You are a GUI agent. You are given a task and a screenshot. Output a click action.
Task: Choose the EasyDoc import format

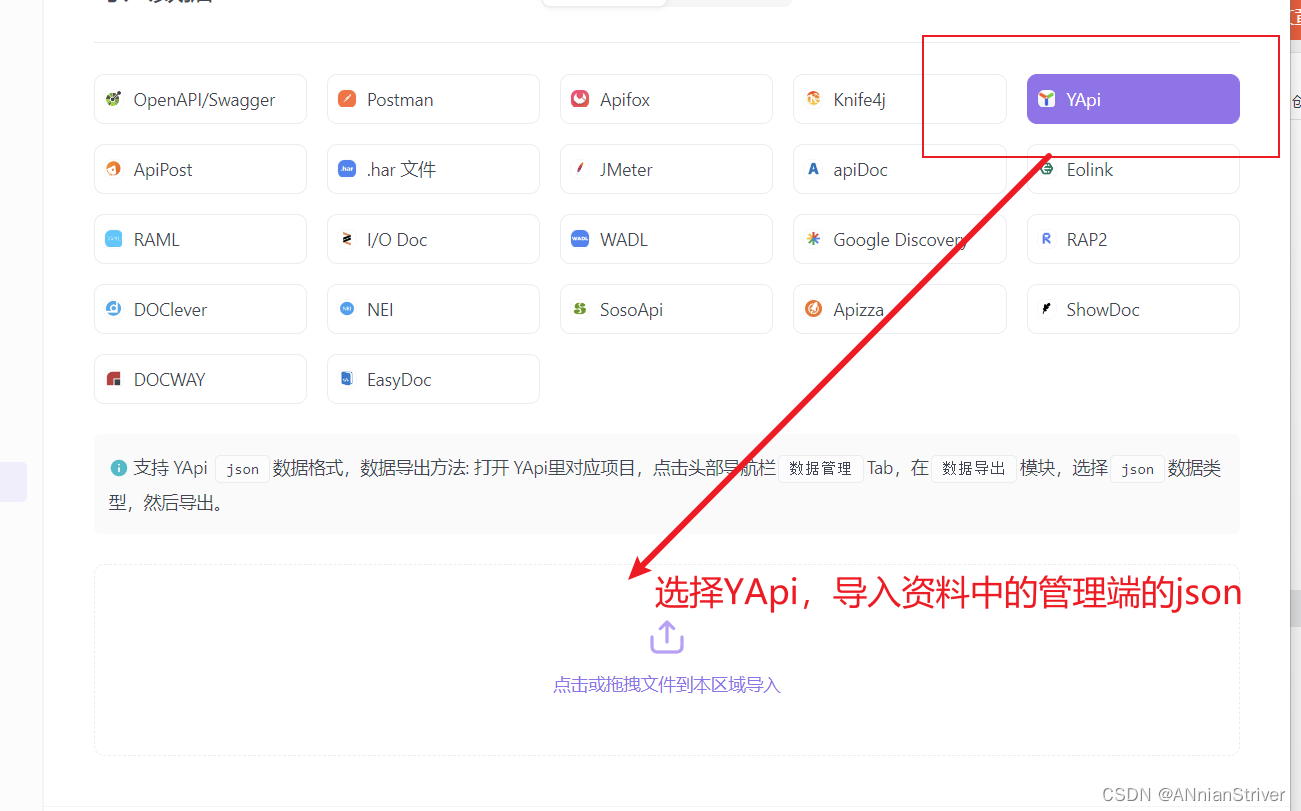(x=432, y=379)
